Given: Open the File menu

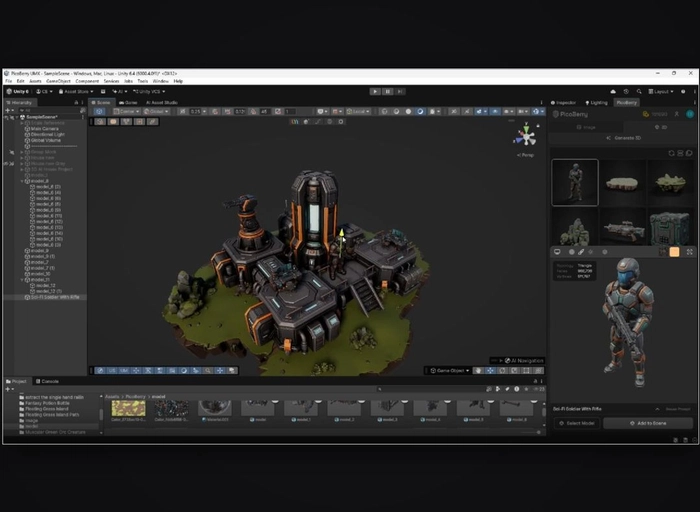Looking at the screenshot, I should click(8, 81).
